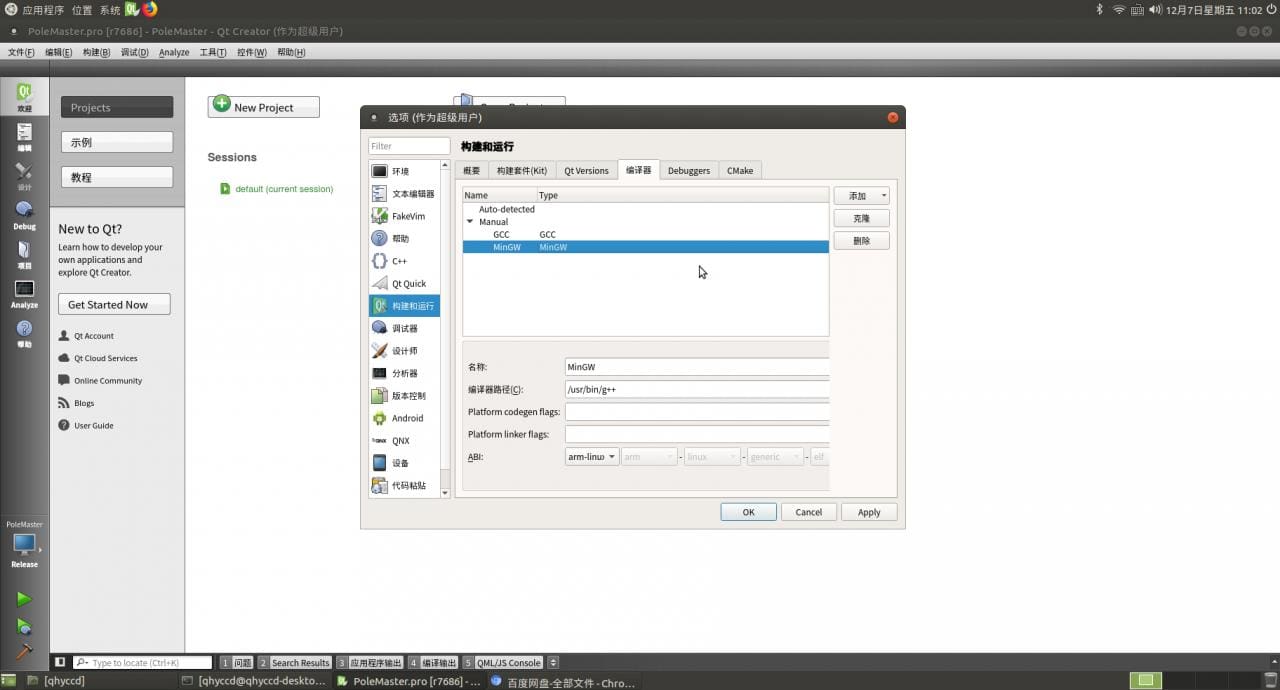Click the Get Started Now button

pyautogui.click(x=114, y=304)
